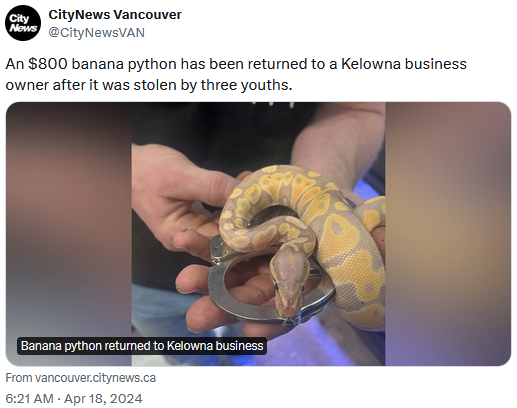Click the CityNews round profile logo
This screenshot has height=408, width=517.
tap(23, 23)
